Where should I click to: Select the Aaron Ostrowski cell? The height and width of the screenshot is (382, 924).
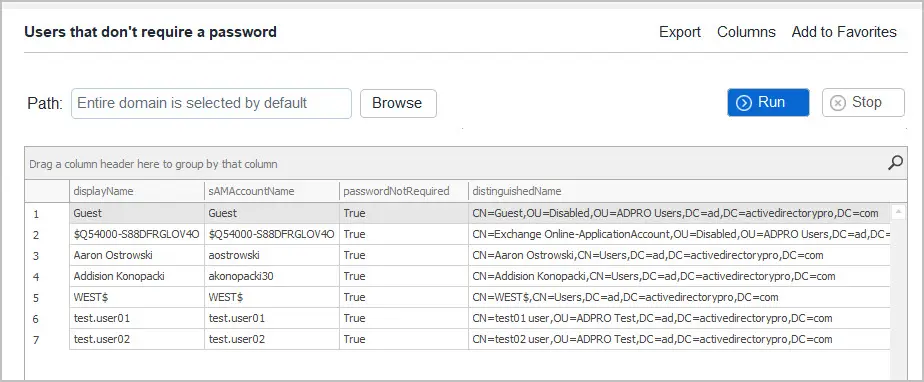point(137,255)
